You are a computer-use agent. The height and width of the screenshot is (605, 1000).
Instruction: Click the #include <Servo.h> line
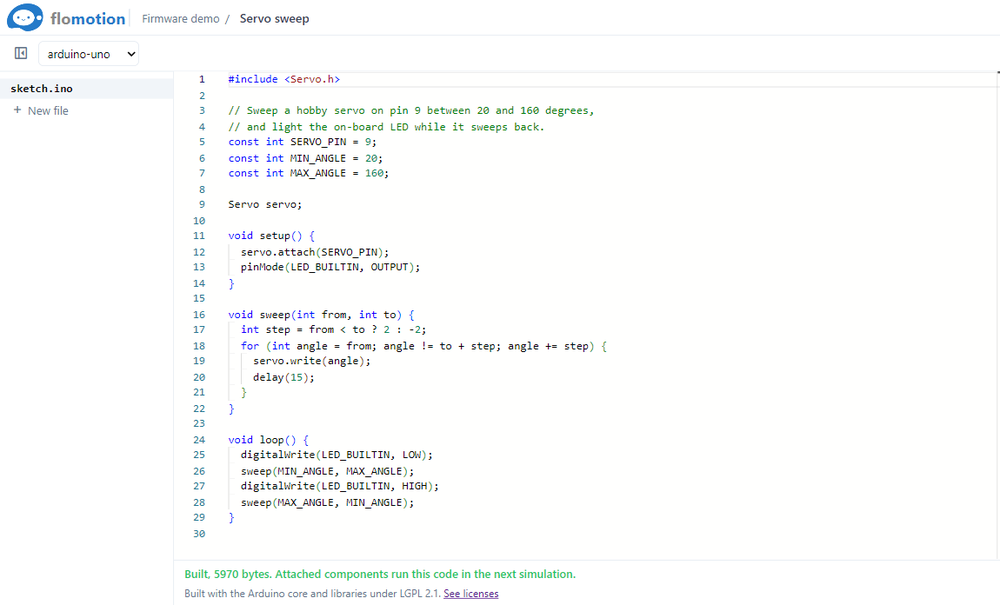pyautogui.click(x=284, y=79)
